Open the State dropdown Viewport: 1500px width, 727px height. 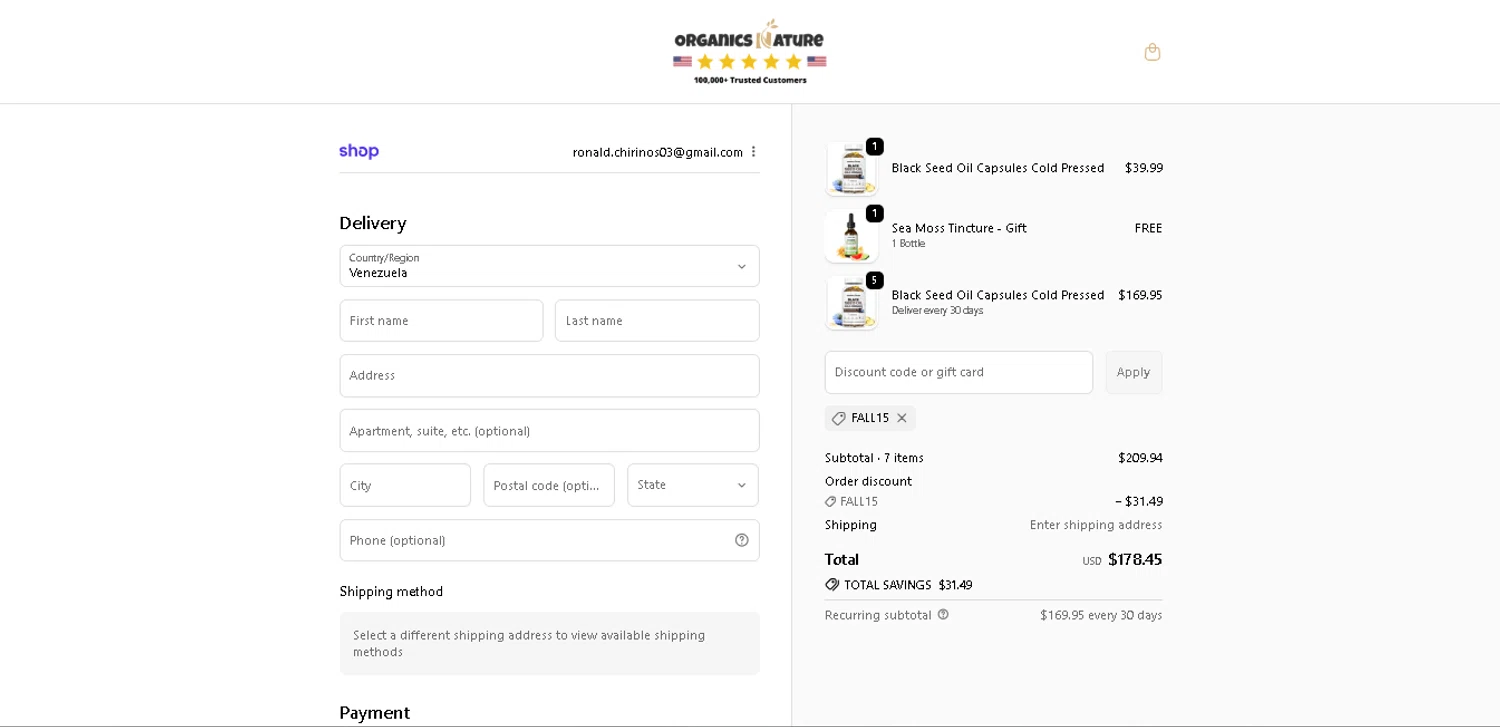coord(692,485)
